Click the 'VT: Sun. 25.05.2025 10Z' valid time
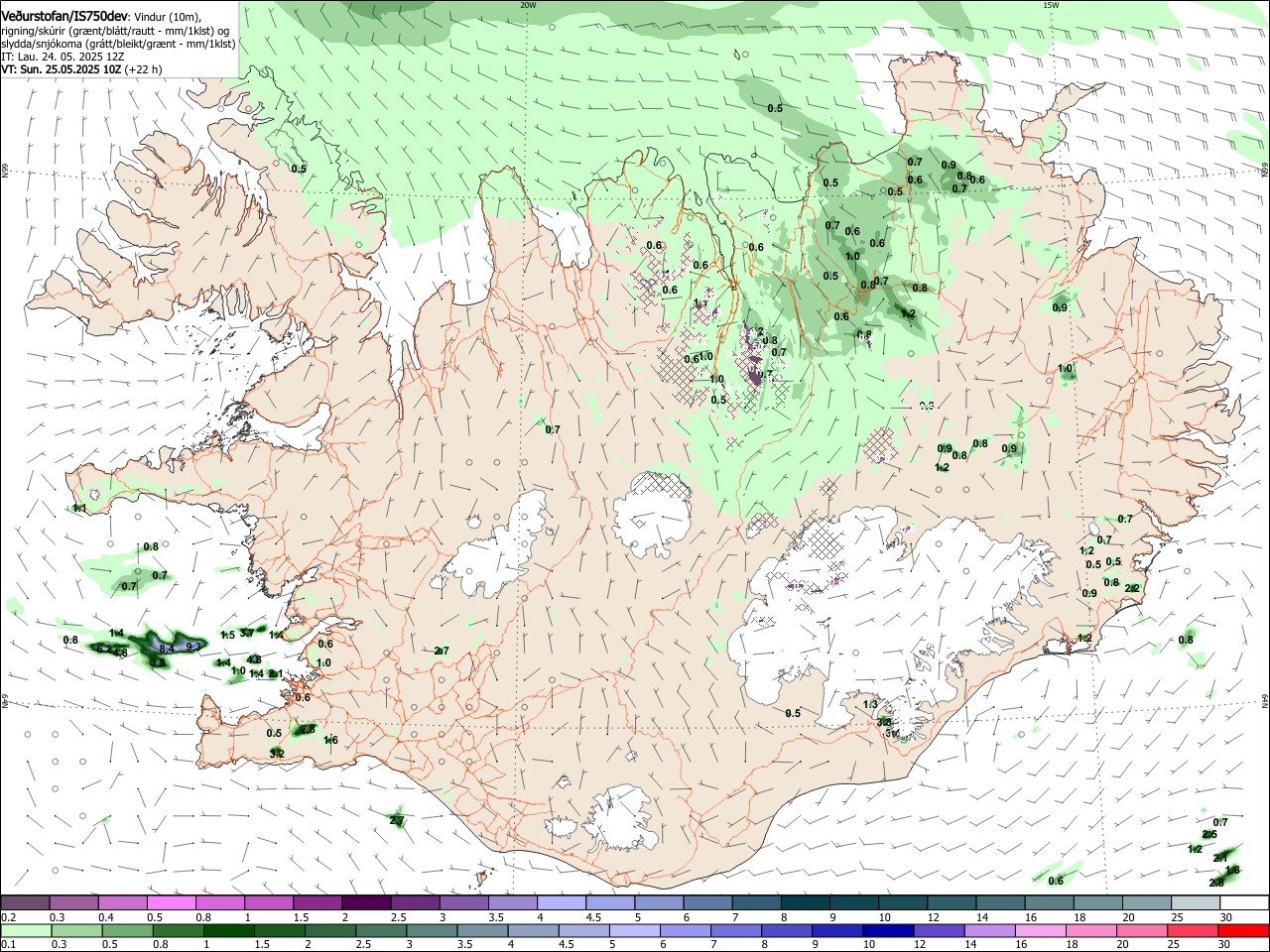The height and width of the screenshot is (952, 1270). click(62, 69)
